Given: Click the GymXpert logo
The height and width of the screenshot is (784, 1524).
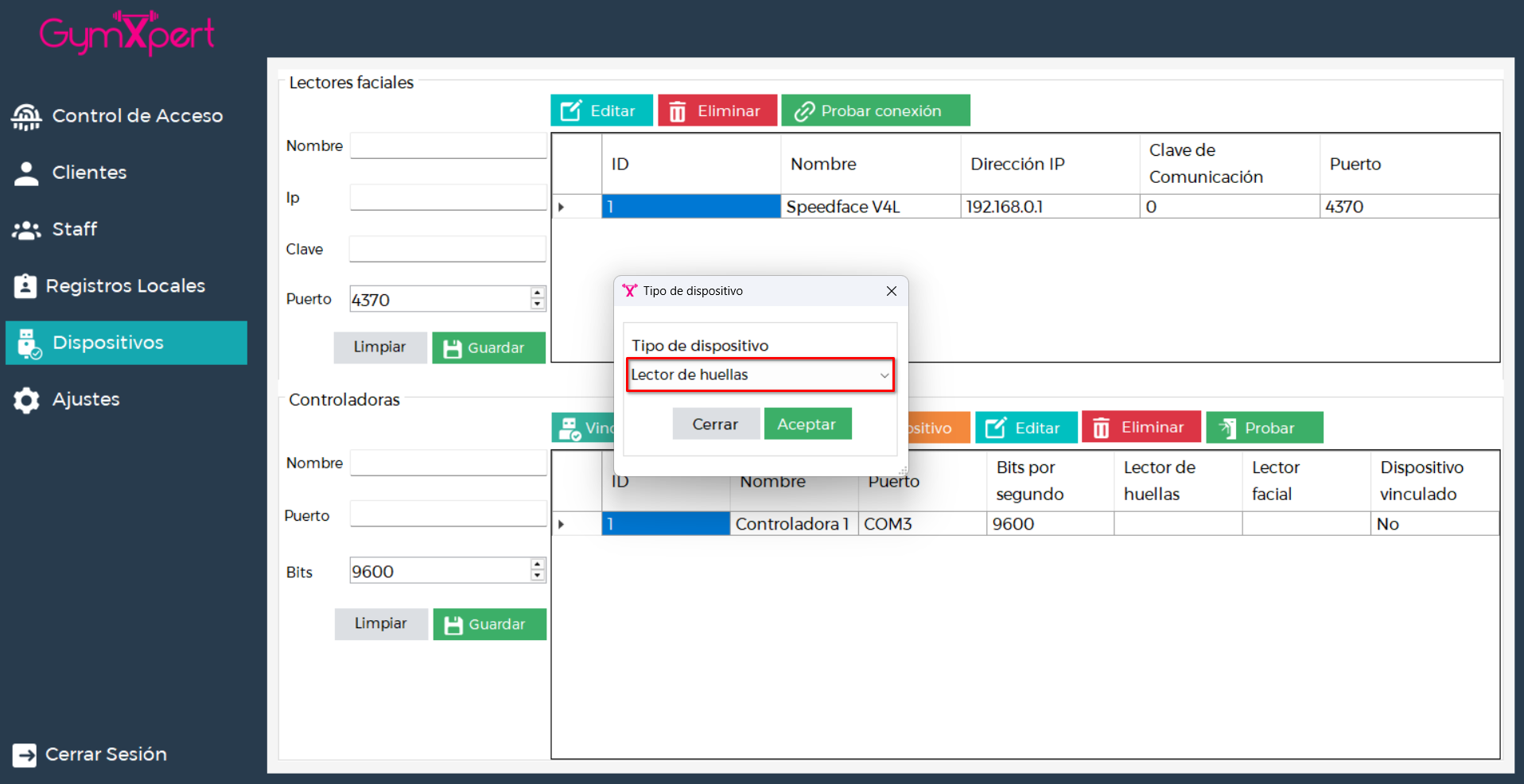Looking at the screenshot, I should pyautogui.click(x=127, y=33).
